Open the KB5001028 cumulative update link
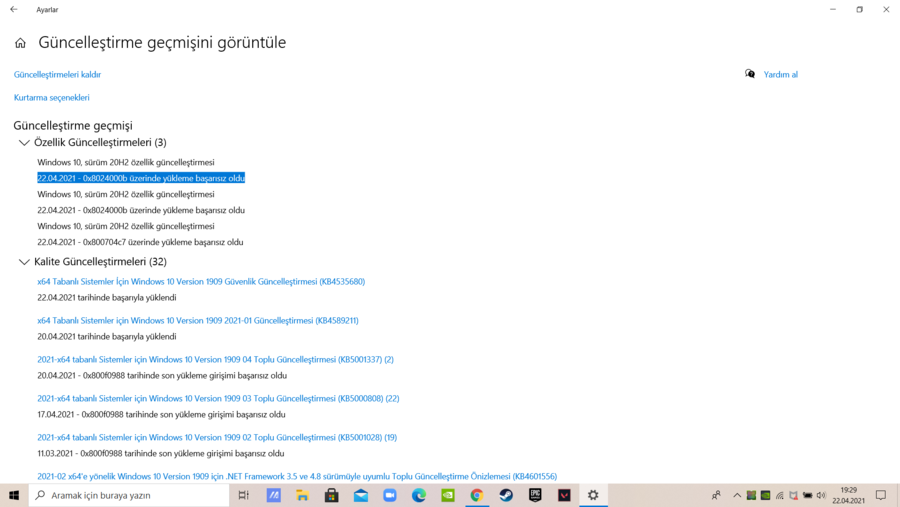Screen dimensions: 900x507 tap(217, 438)
